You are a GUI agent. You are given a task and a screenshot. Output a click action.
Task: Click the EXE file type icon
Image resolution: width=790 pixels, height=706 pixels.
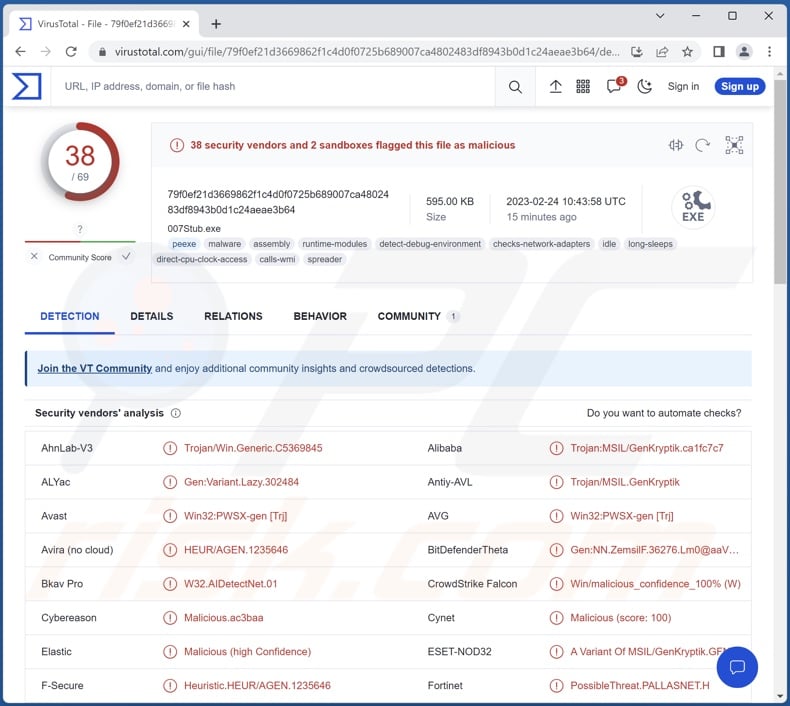click(x=694, y=207)
